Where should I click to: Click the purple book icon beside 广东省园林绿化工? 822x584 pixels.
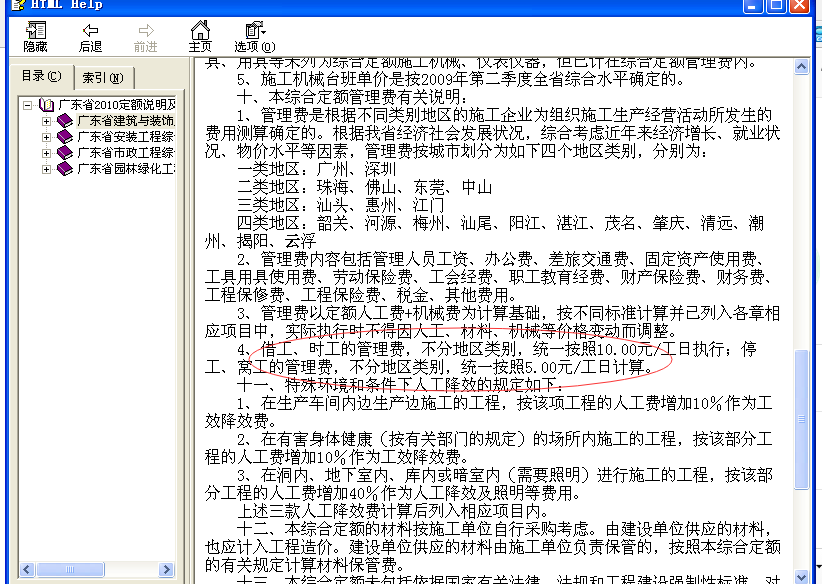(64, 169)
